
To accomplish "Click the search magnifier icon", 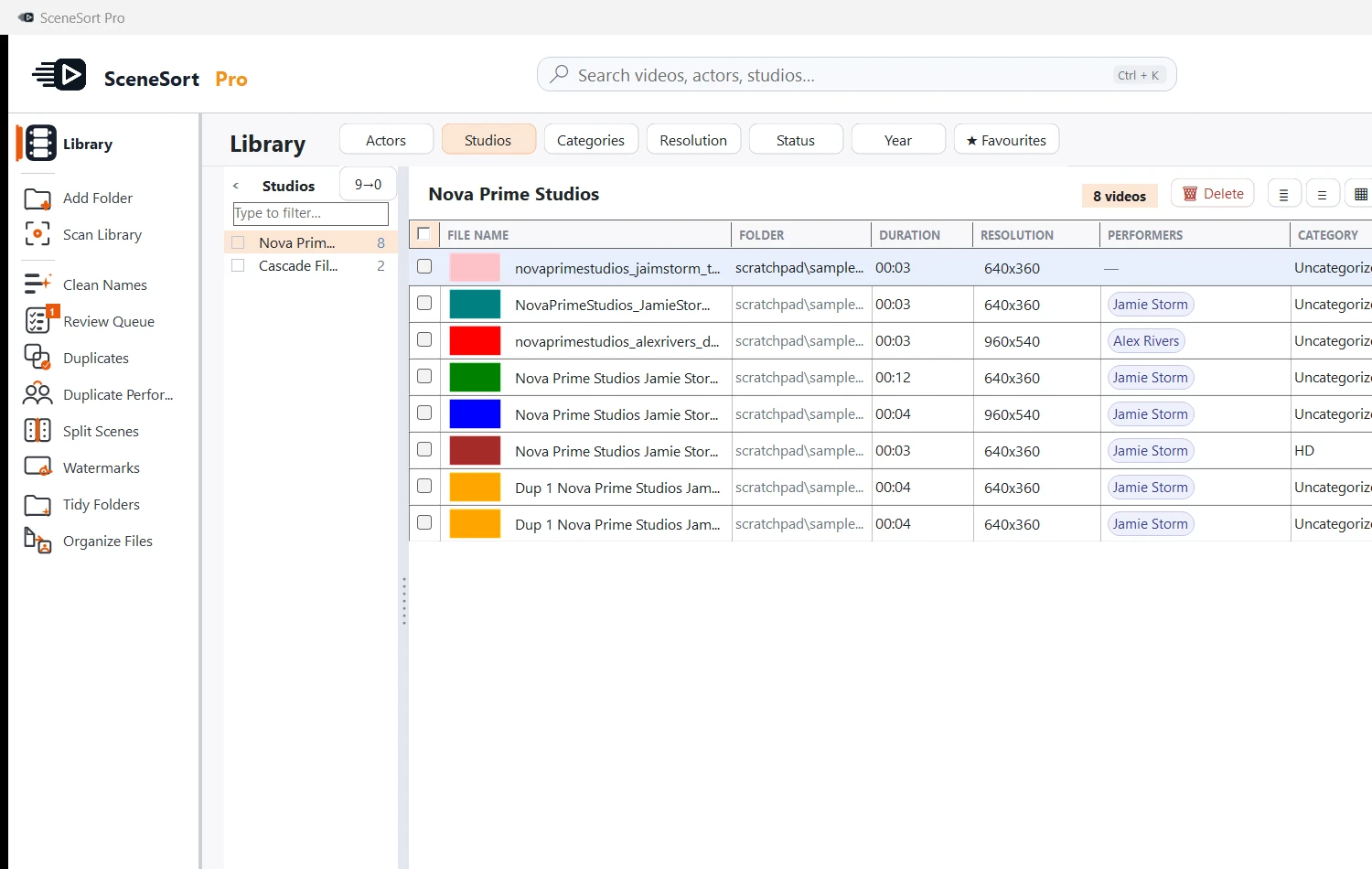I will (559, 74).
